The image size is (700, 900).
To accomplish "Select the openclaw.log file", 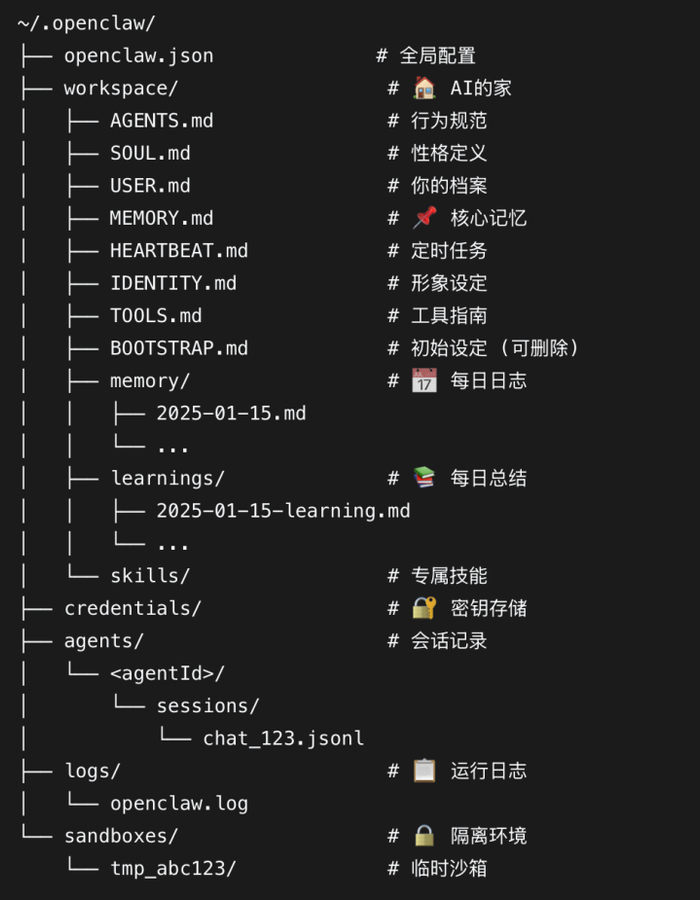I will (x=179, y=804).
